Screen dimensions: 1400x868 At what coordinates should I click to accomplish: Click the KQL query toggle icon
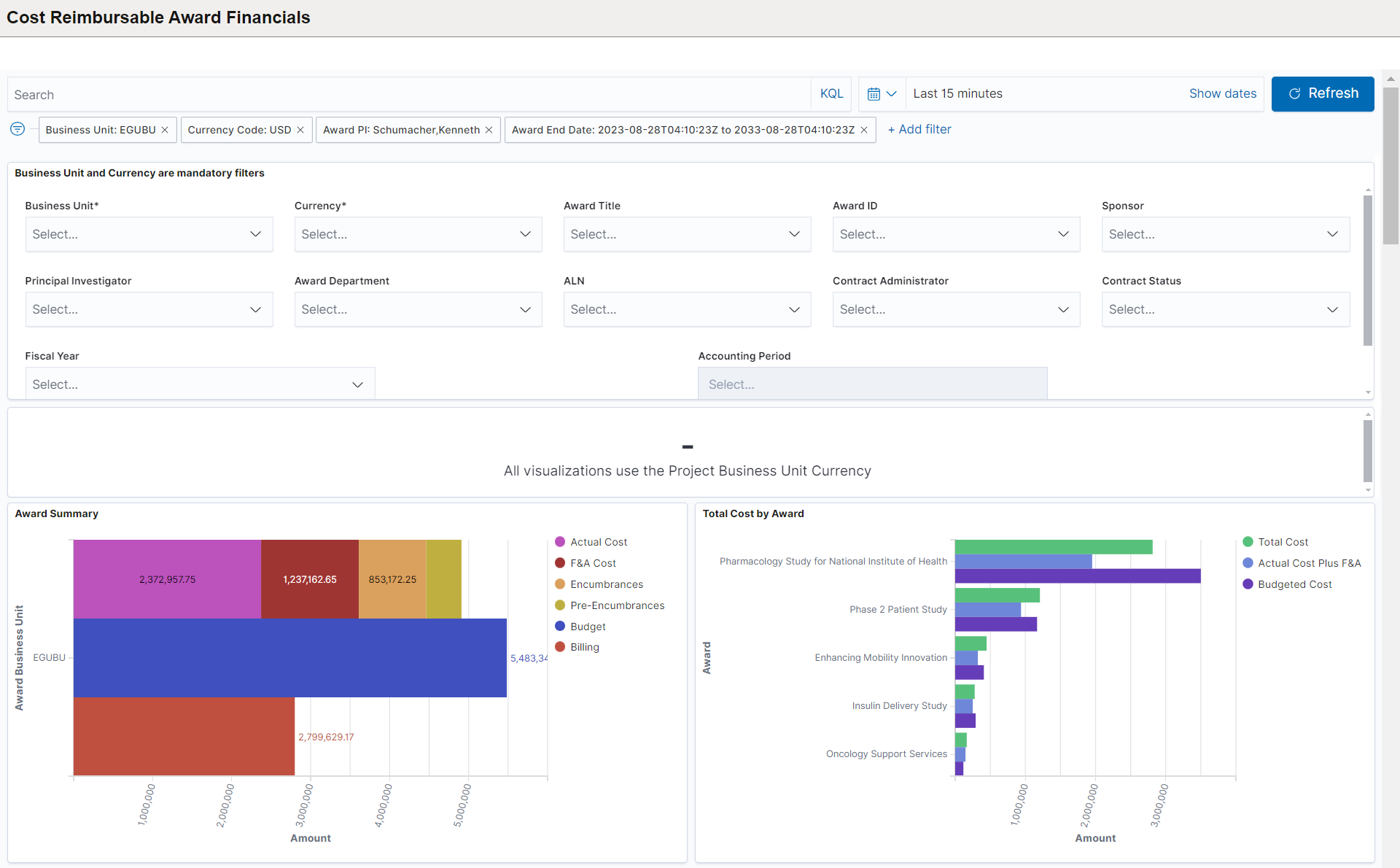pyautogui.click(x=832, y=93)
